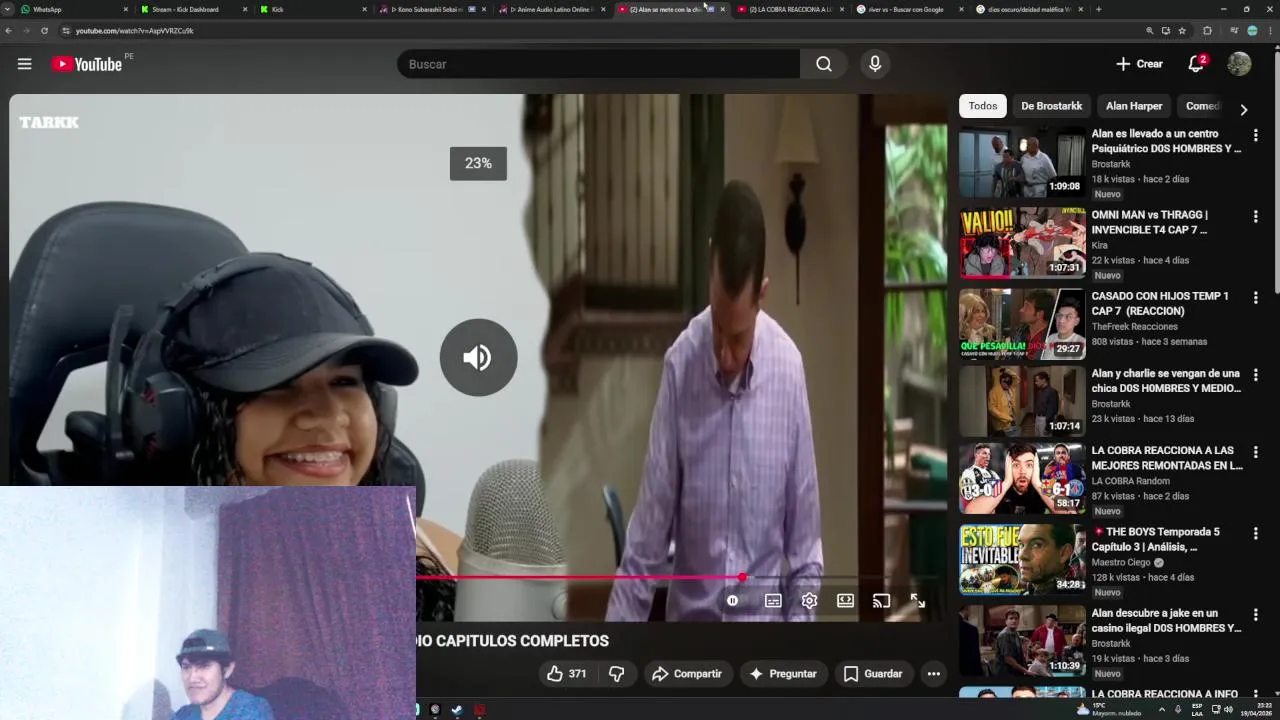Start voice search with the microphone
This screenshot has width=1280, height=720.
click(875, 64)
